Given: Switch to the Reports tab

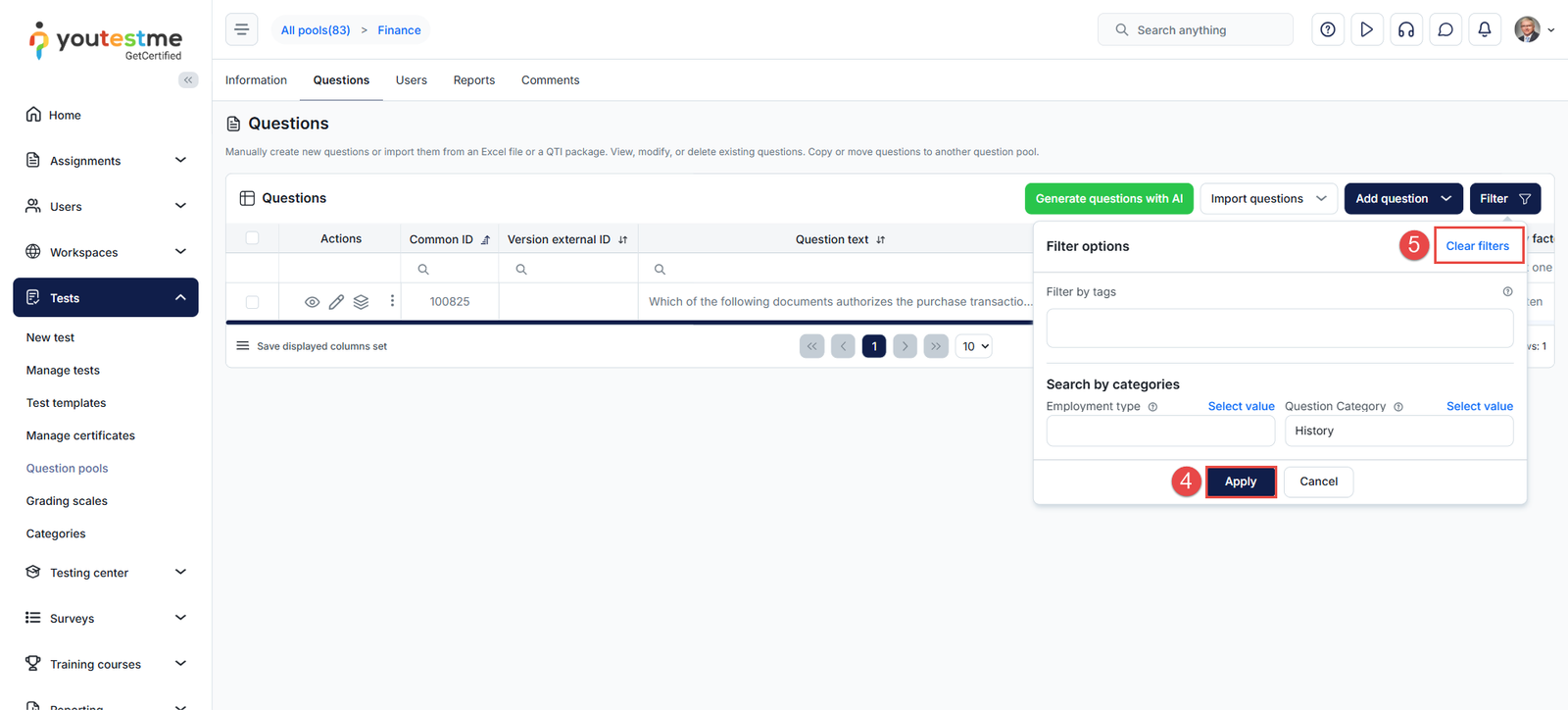Looking at the screenshot, I should (473, 80).
